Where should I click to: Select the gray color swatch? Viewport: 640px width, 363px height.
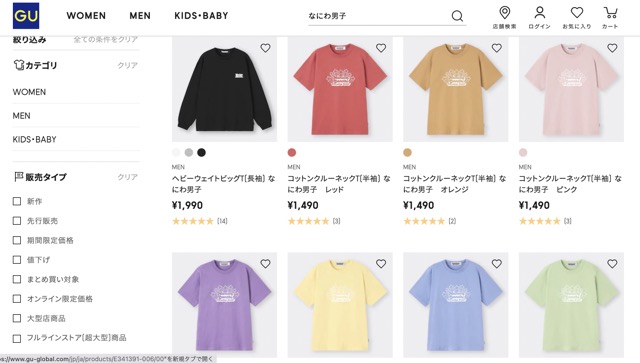pos(189,152)
